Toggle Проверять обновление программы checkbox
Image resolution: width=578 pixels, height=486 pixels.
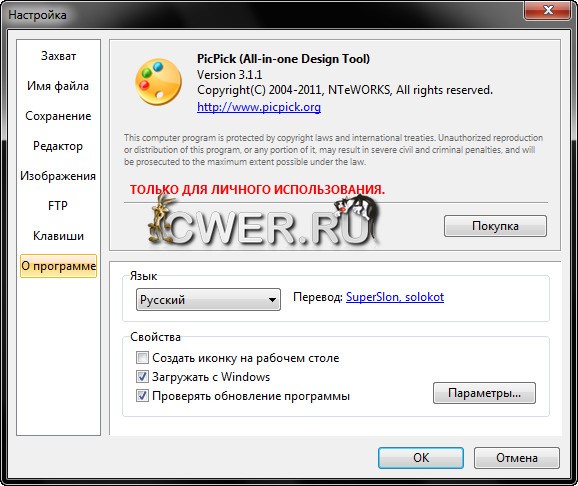pos(142,396)
